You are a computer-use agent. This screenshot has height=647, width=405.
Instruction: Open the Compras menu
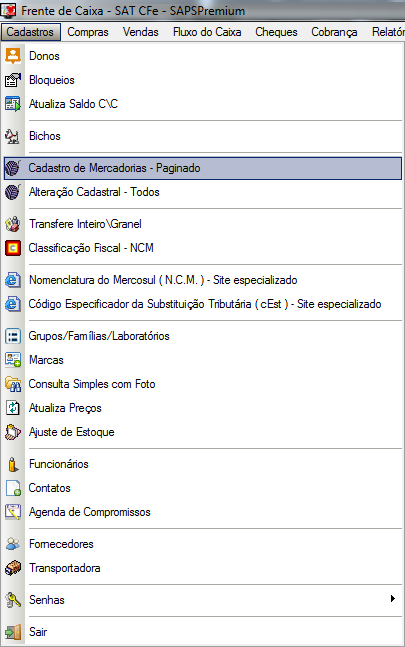(88, 32)
